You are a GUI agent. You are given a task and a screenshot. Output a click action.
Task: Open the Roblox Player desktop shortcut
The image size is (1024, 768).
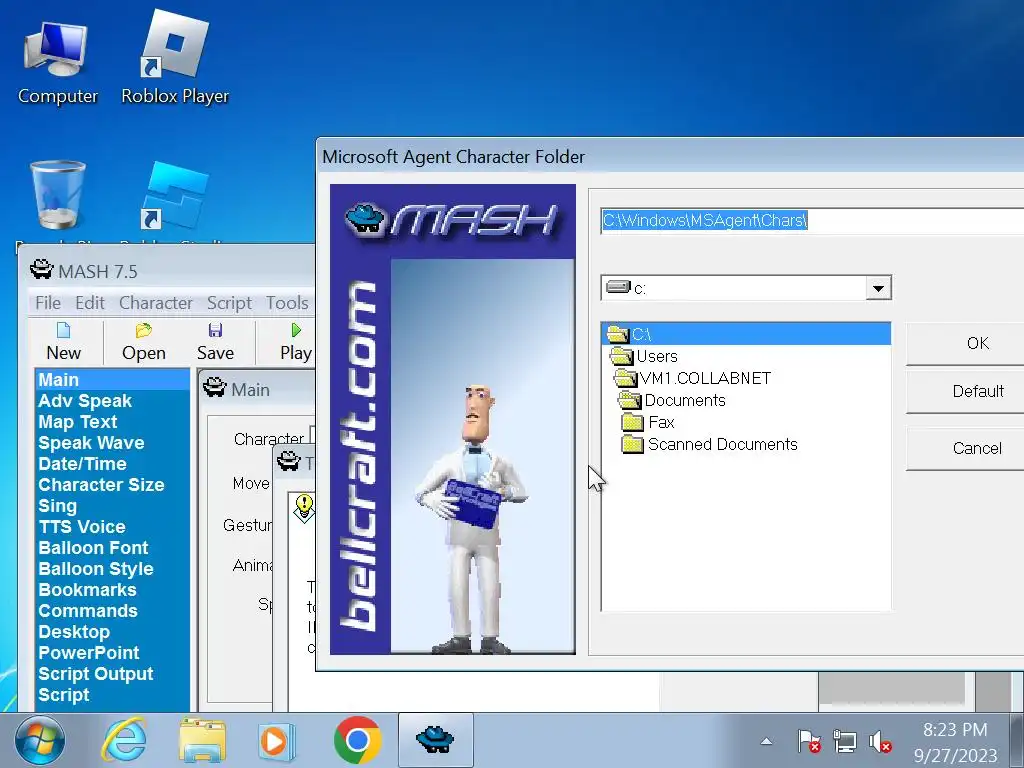(x=175, y=59)
